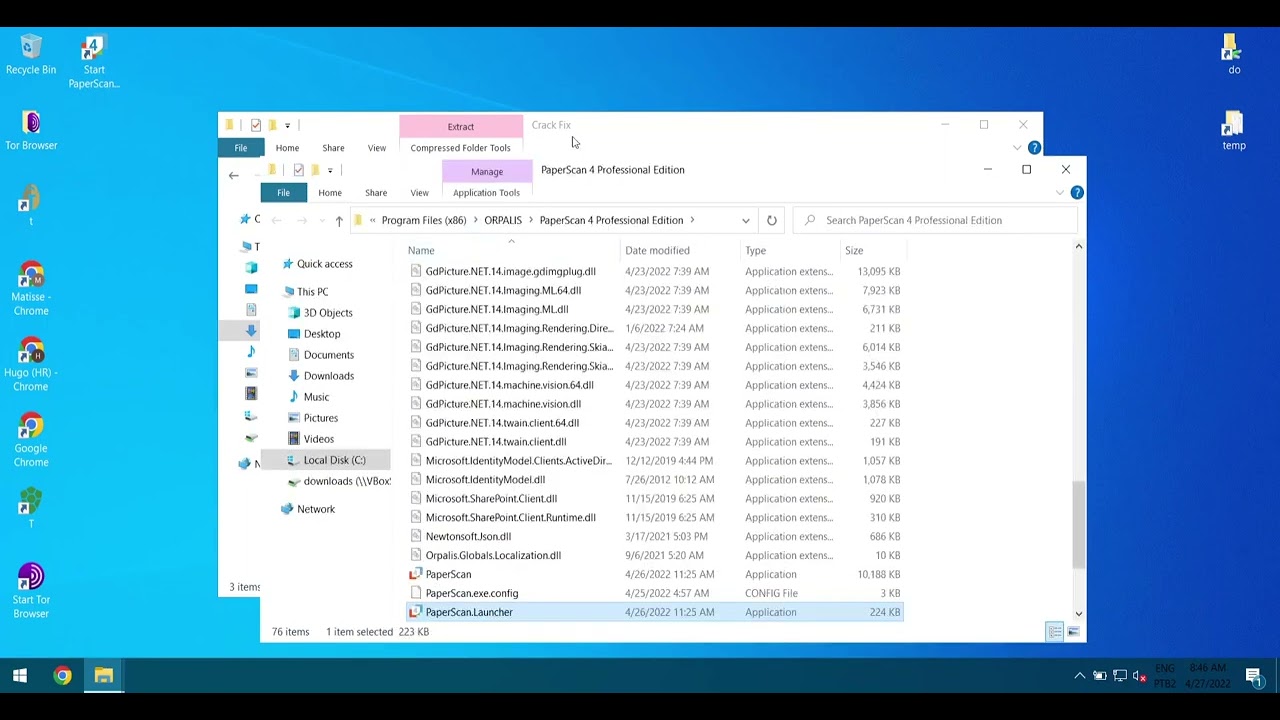Click the file list vertical scrollbar thumb
Image resolution: width=1280 pixels, height=720 pixels.
(1078, 525)
